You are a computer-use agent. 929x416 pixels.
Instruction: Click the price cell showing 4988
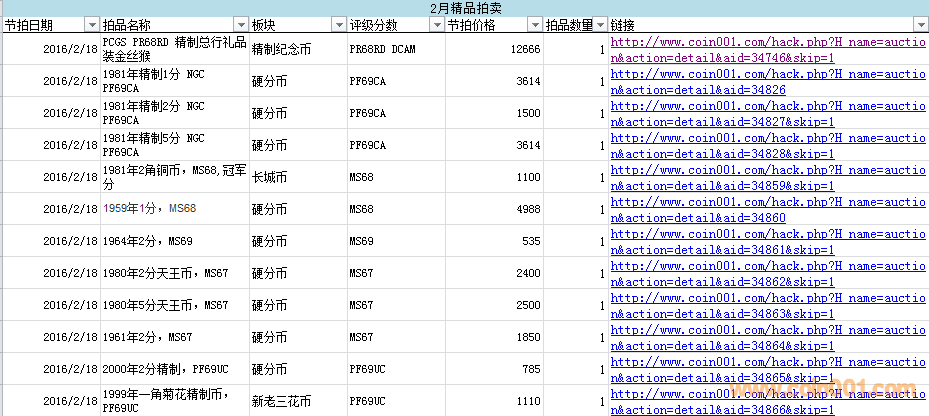point(494,209)
